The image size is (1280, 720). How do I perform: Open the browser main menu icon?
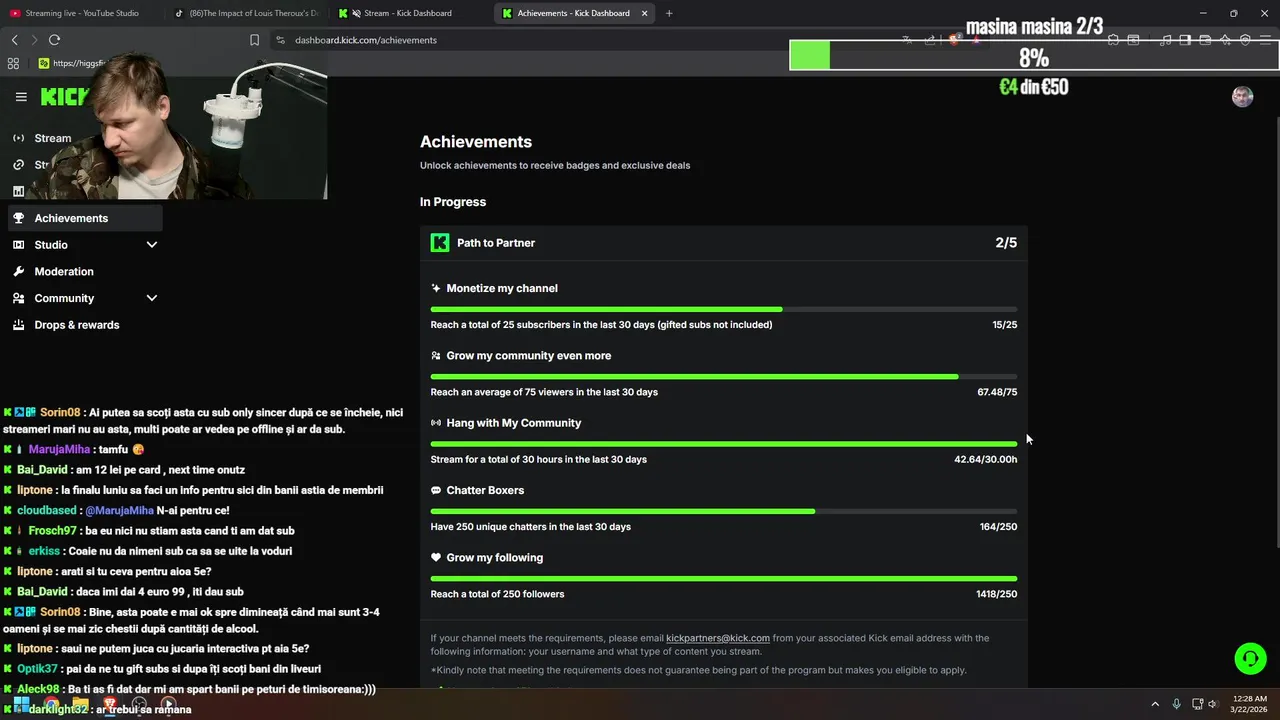point(1265,40)
